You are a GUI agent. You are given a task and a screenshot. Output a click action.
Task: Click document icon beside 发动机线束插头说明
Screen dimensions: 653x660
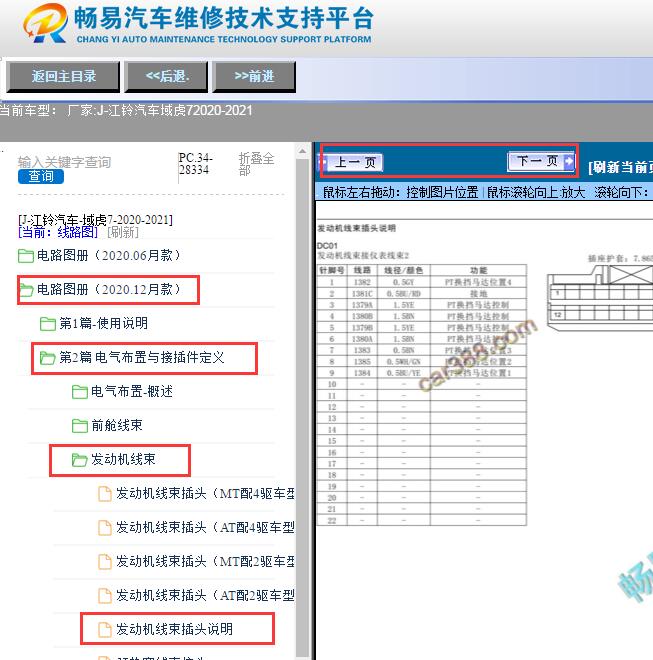[104, 630]
